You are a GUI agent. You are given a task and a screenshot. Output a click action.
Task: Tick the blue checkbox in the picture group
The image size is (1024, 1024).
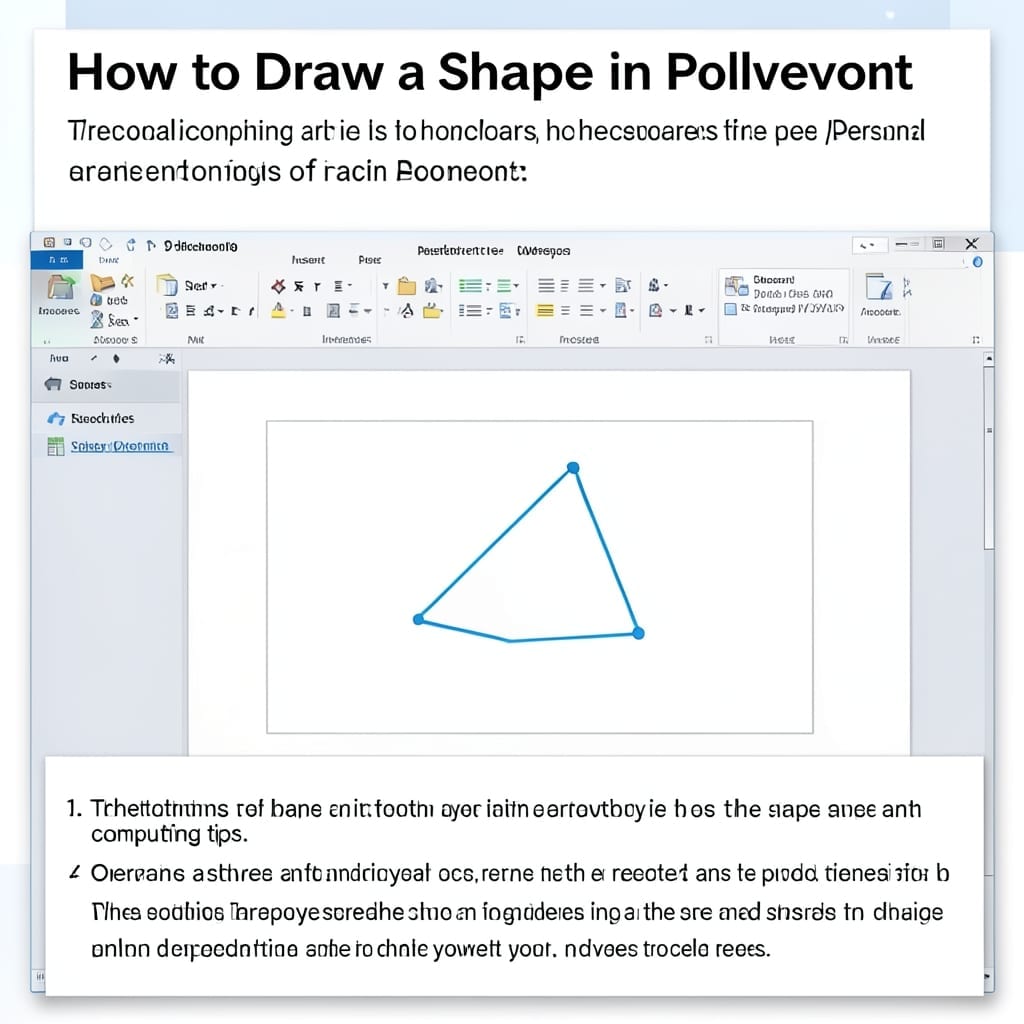point(731,309)
